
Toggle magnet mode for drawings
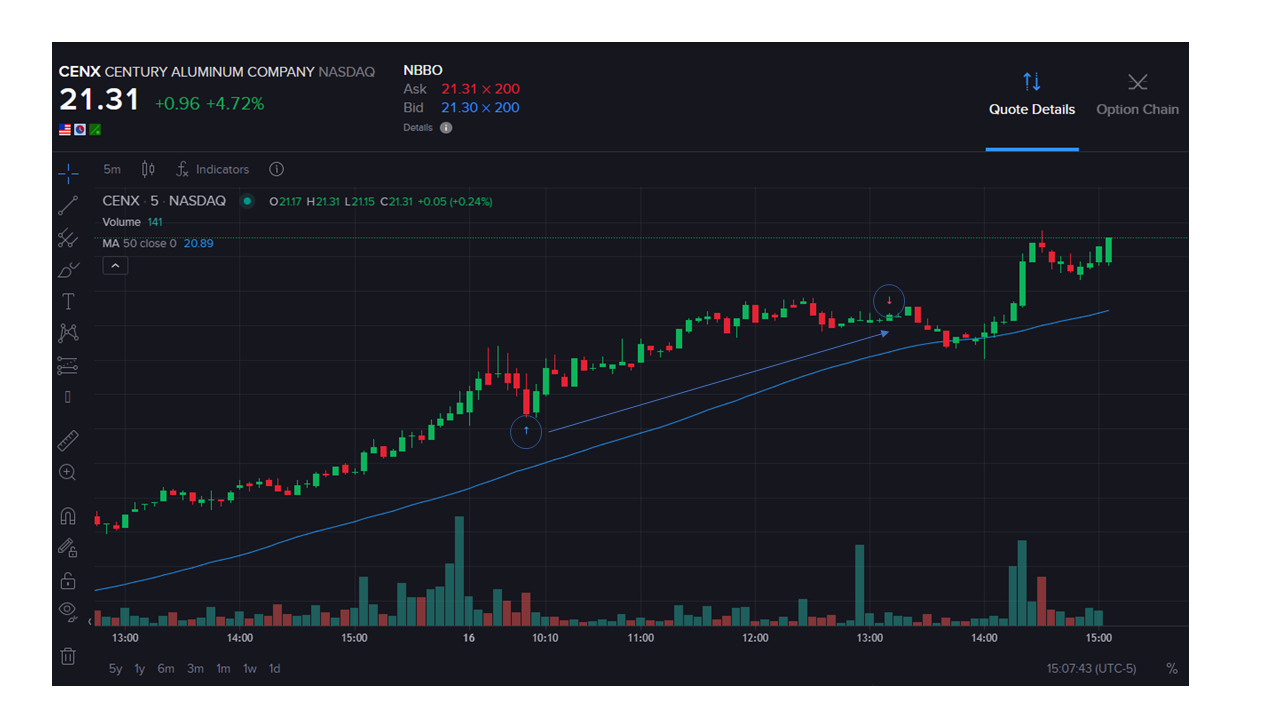coord(68,517)
